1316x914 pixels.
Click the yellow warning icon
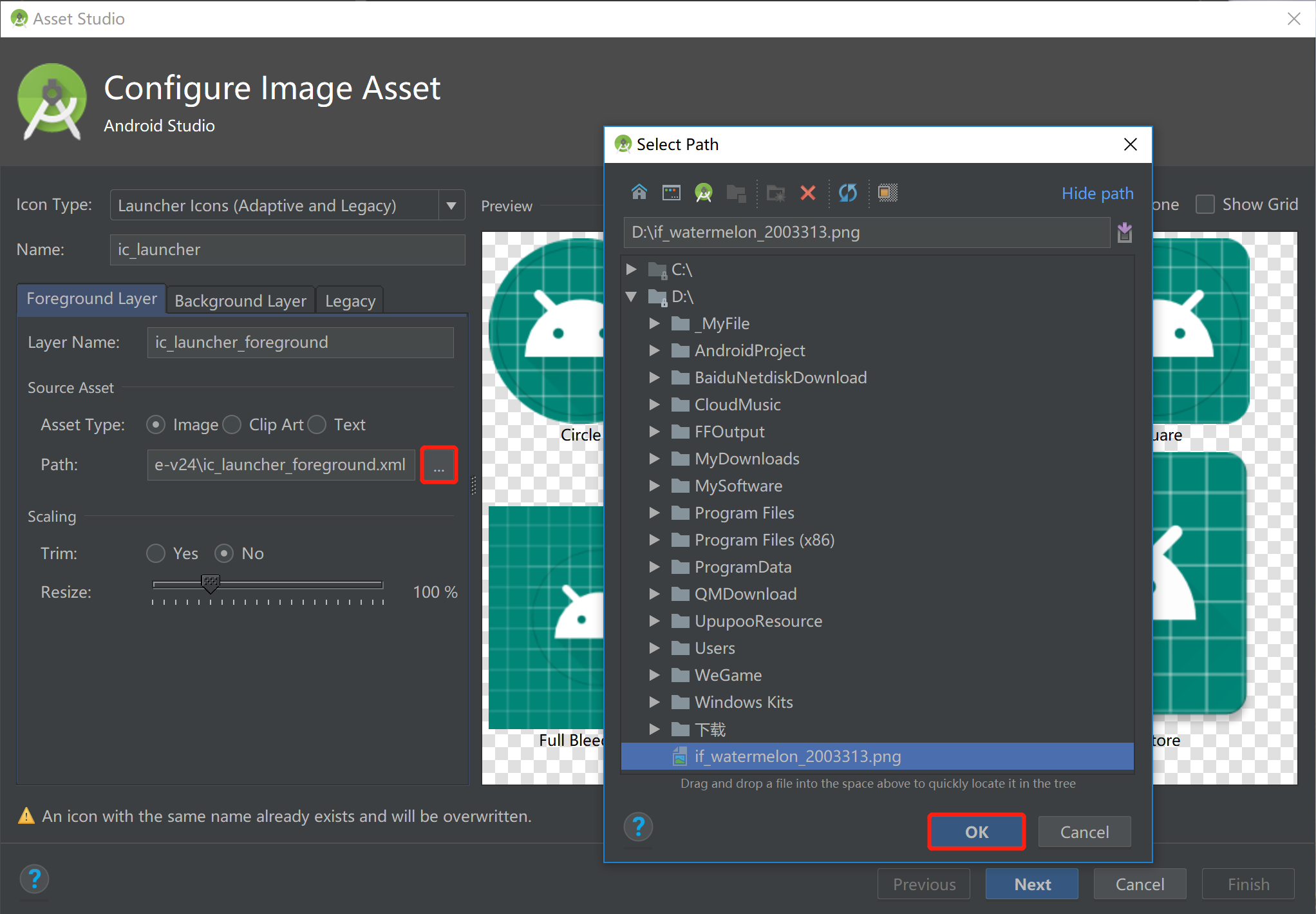click(26, 816)
